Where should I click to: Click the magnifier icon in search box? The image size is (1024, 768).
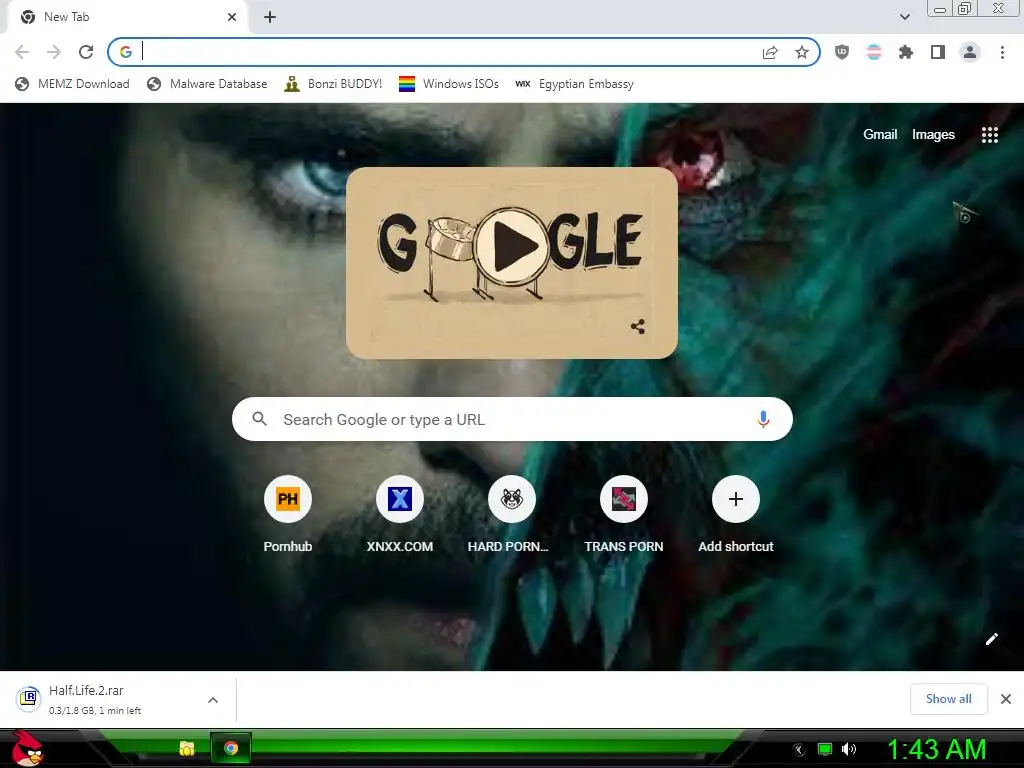(x=259, y=419)
